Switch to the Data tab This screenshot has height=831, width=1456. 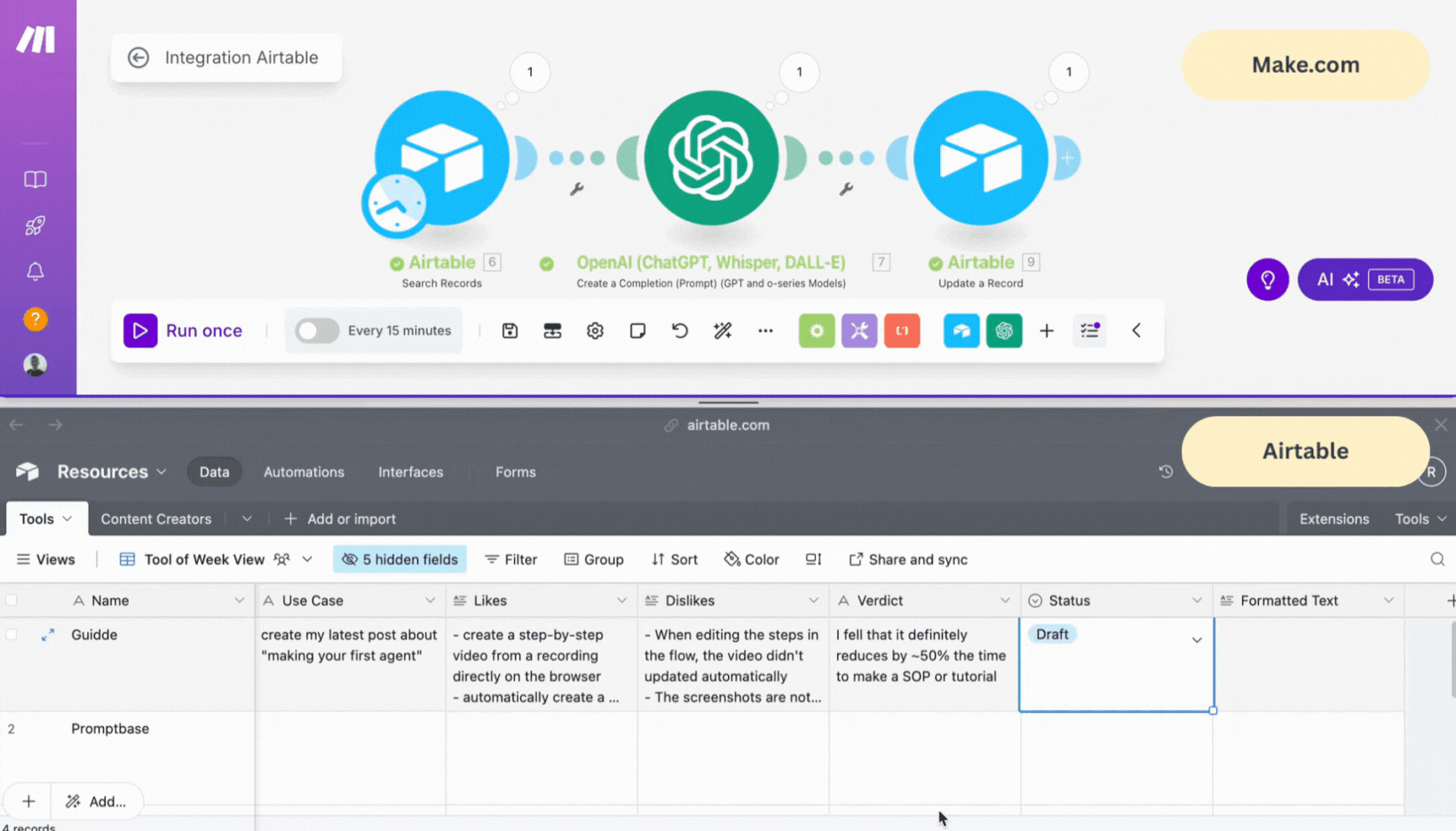click(214, 472)
